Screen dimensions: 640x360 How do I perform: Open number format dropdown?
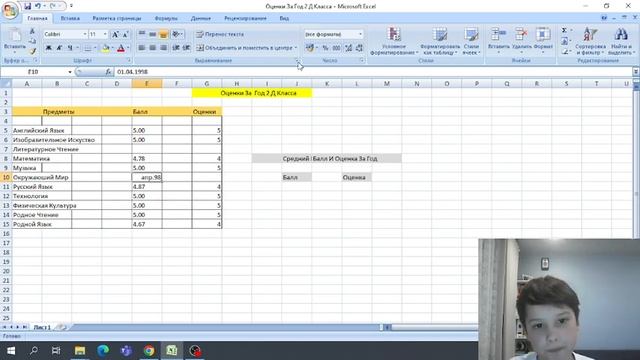[360, 34]
